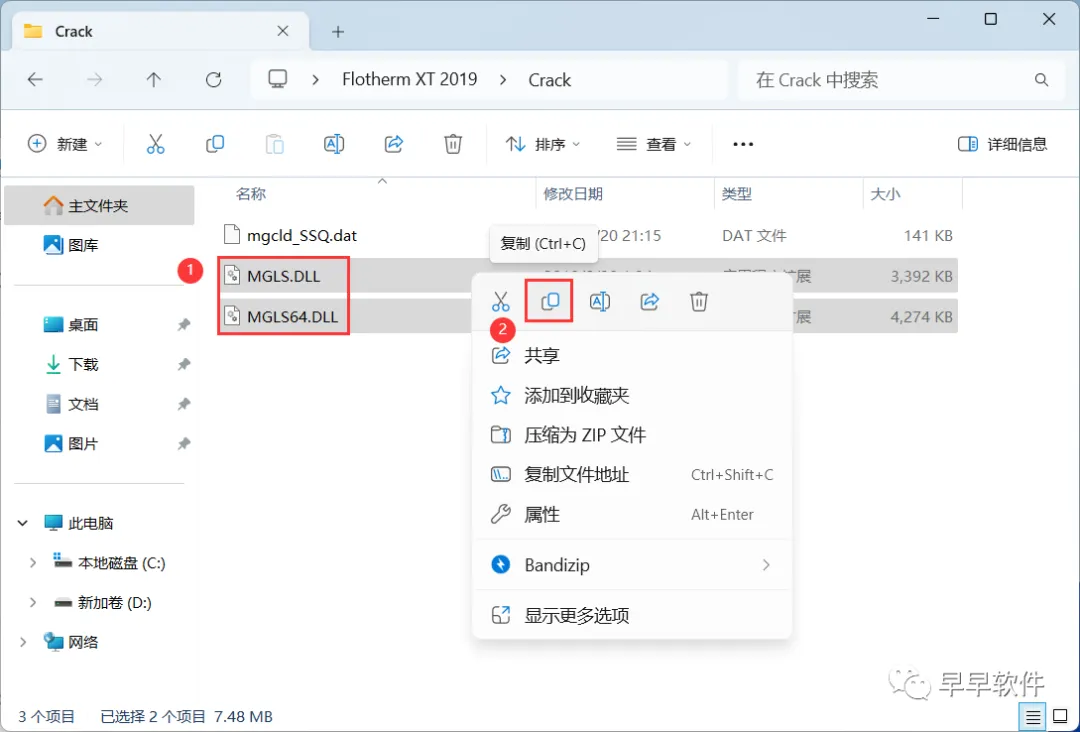Expand 本地磁盘 (C:) in the tree

tap(32, 563)
